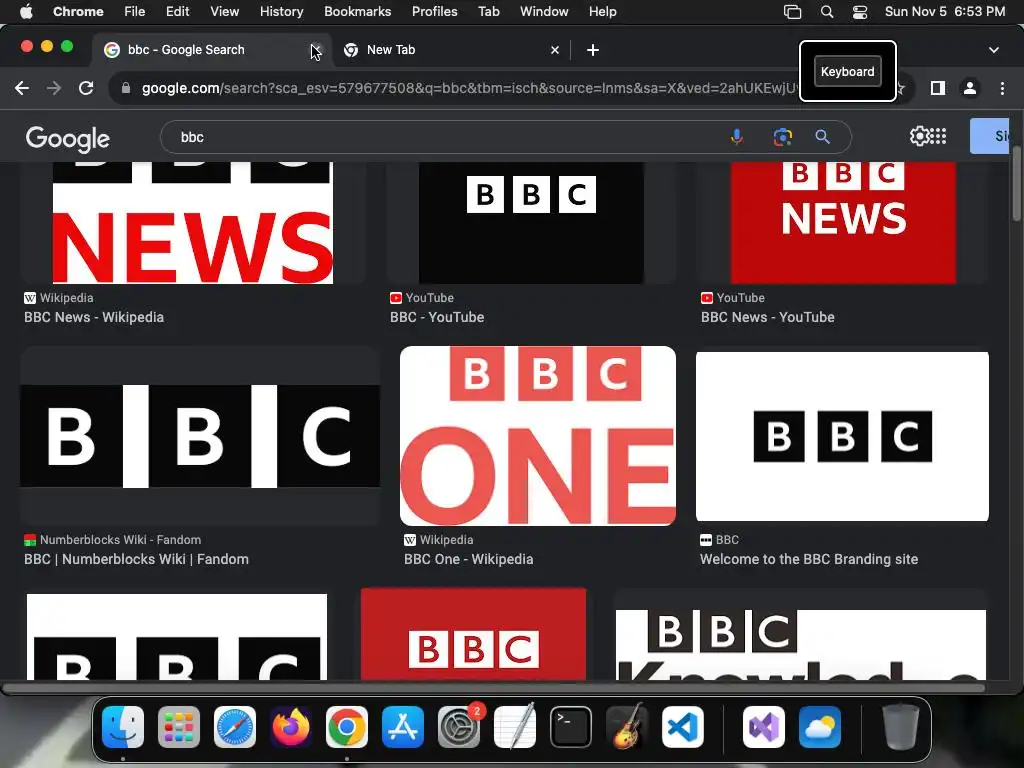1024x768 pixels.
Task: Click the Sign in button
Action: pyautogui.click(x=989, y=136)
